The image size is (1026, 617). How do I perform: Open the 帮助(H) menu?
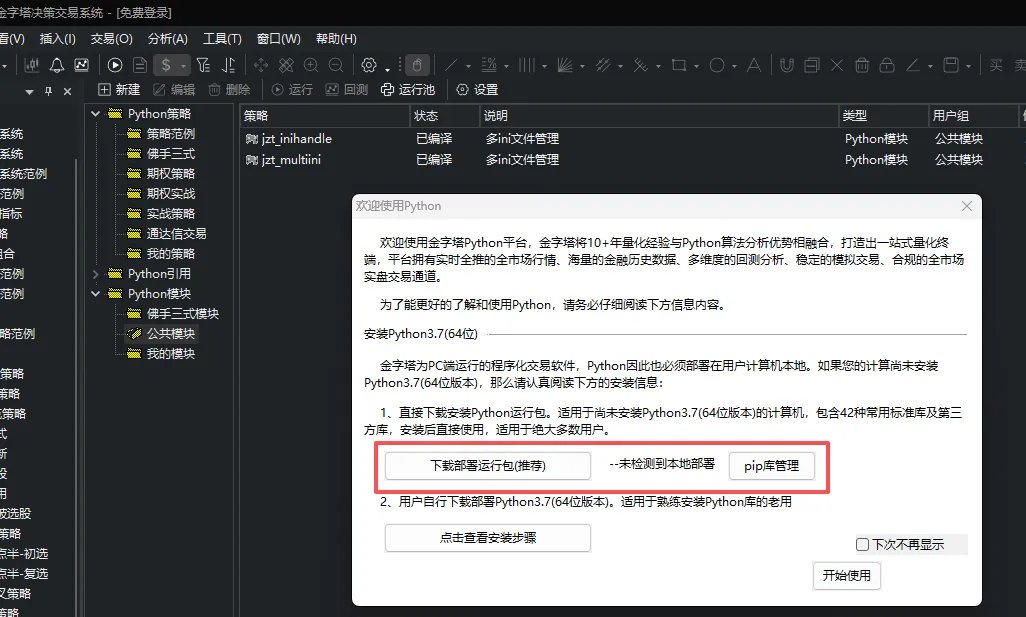coord(336,39)
